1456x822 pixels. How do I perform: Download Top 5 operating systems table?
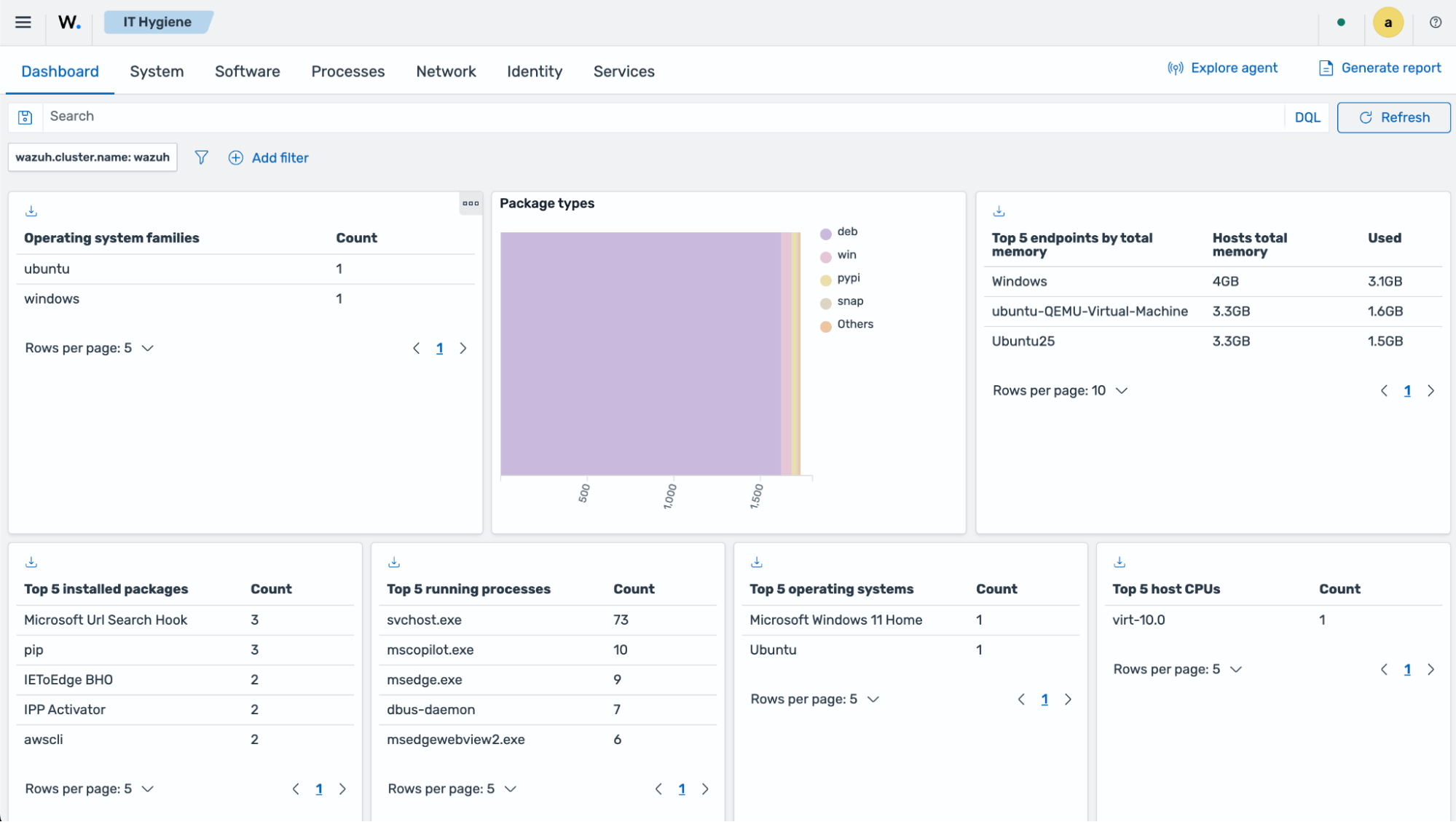pos(757,562)
